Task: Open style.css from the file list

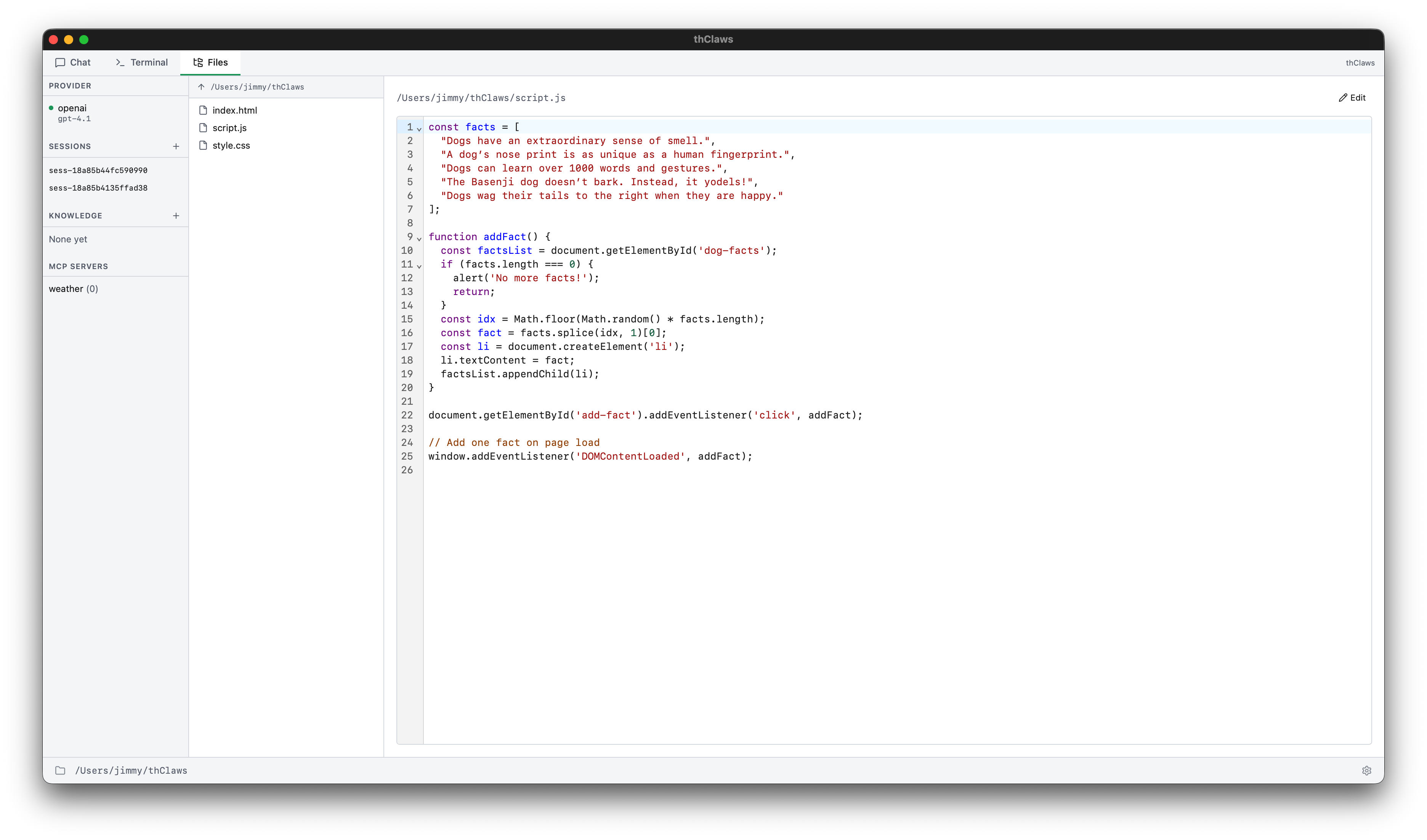Action: tap(231, 145)
